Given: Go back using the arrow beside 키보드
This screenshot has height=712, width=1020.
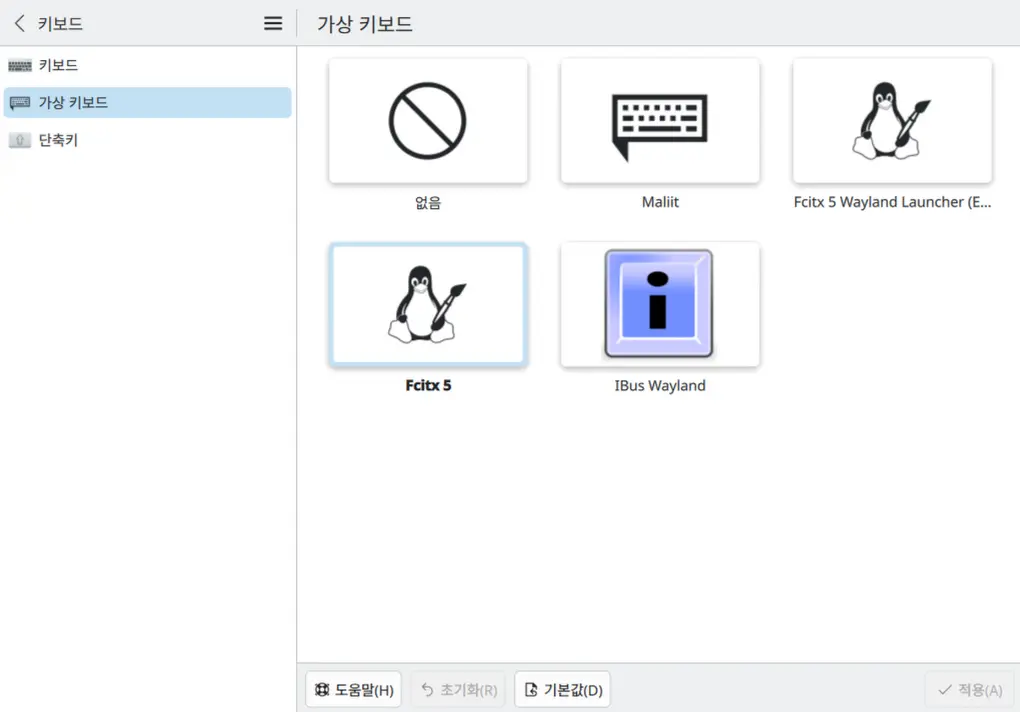Looking at the screenshot, I should (x=20, y=23).
